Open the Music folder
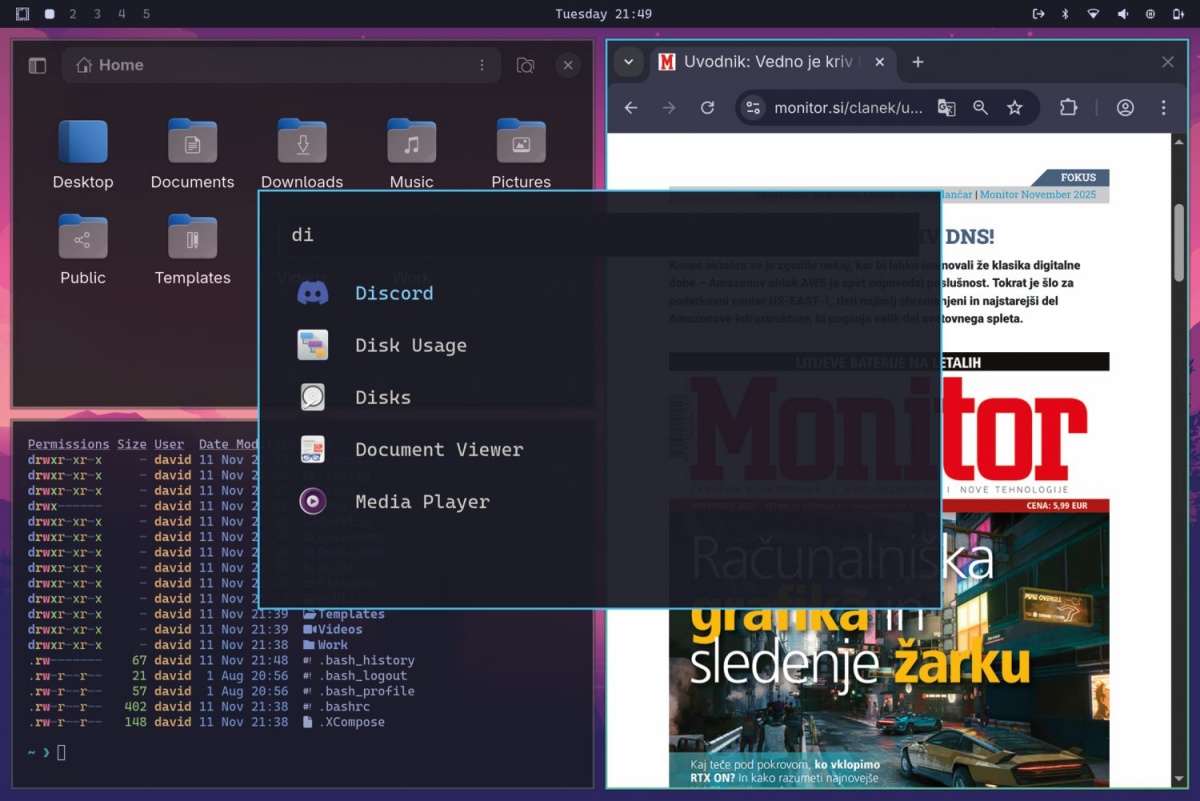This screenshot has width=1200, height=801. coord(412,154)
